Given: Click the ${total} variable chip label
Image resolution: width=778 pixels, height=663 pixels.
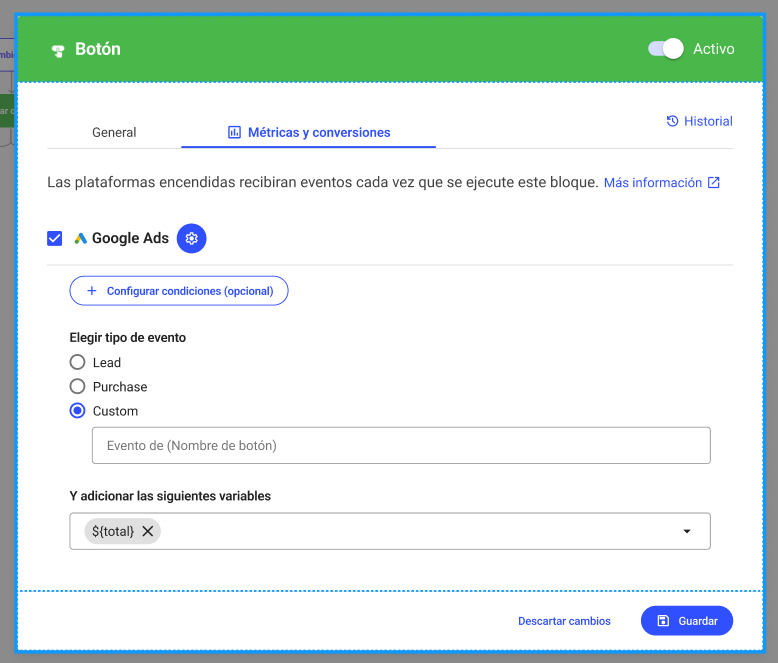Looking at the screenshot, I should 113,531.
